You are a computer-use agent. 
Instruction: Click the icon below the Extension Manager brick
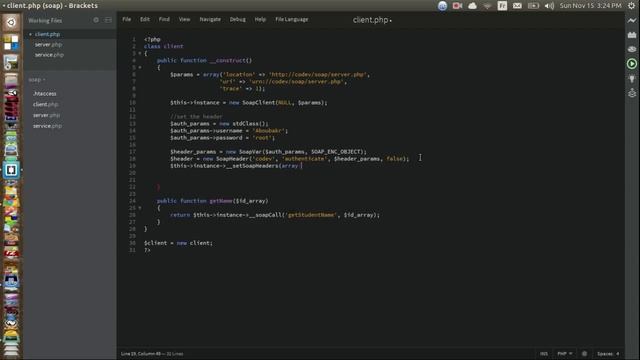pos(632,49)
